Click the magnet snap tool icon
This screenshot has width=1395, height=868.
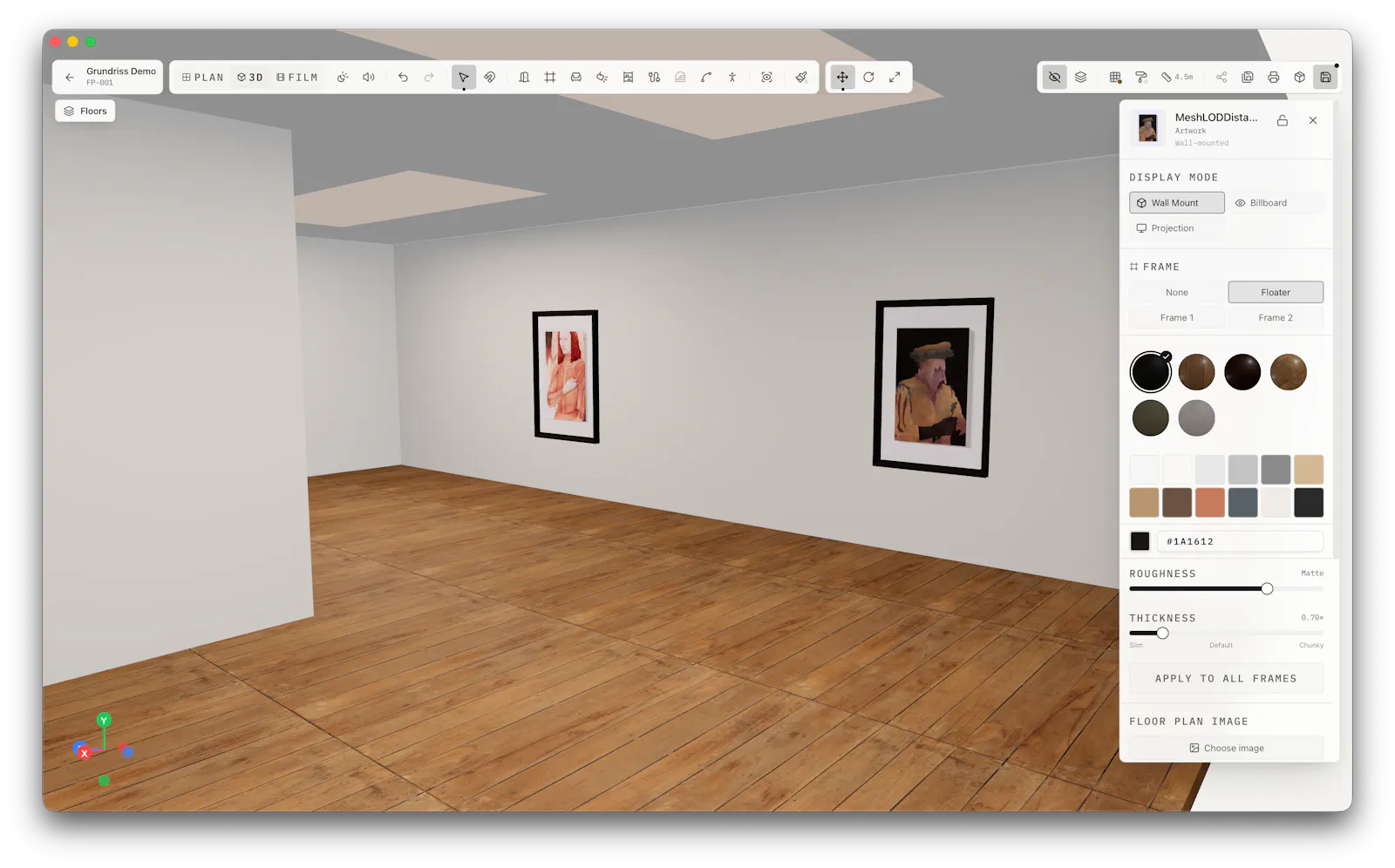pos(490,78)
